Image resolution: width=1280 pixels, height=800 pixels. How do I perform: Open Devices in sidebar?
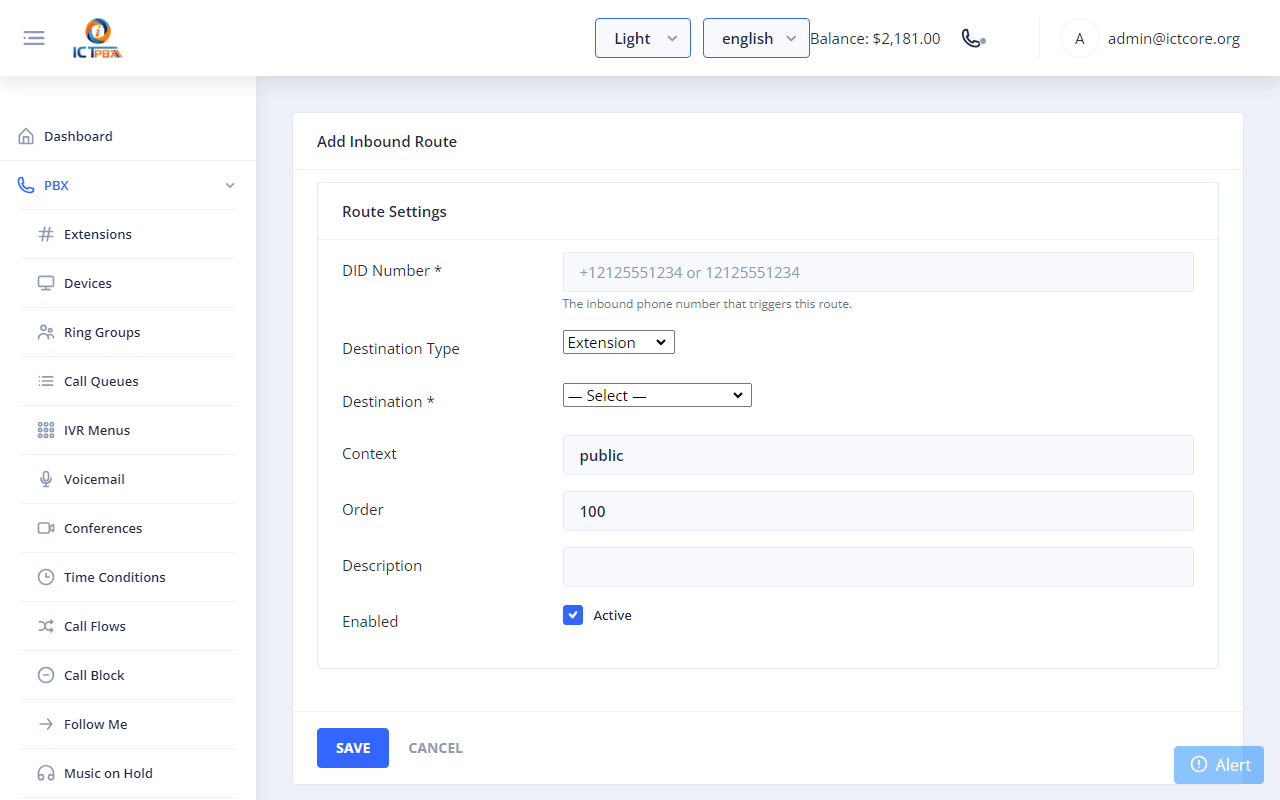point(128,283)
